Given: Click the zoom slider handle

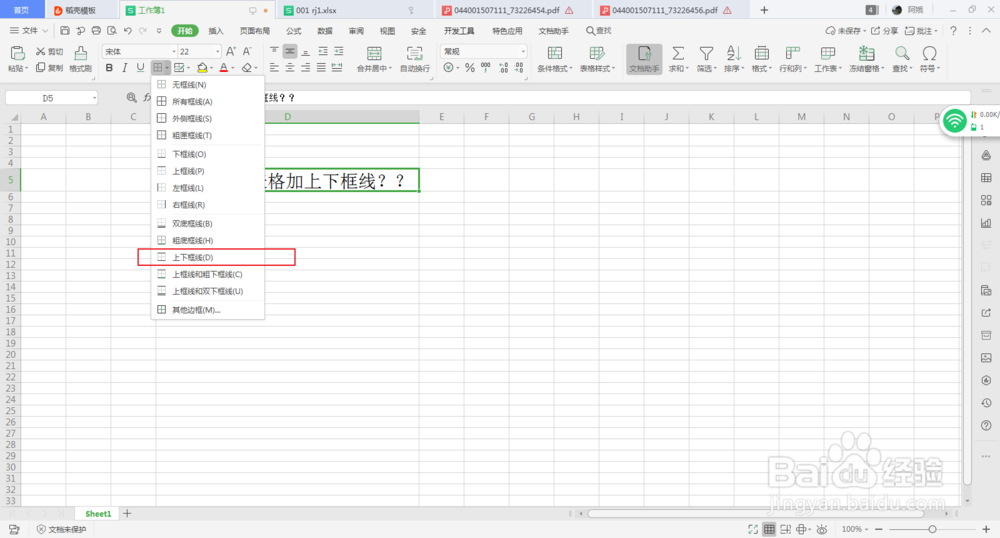Looking at the screenshot, I should (932, 529).
